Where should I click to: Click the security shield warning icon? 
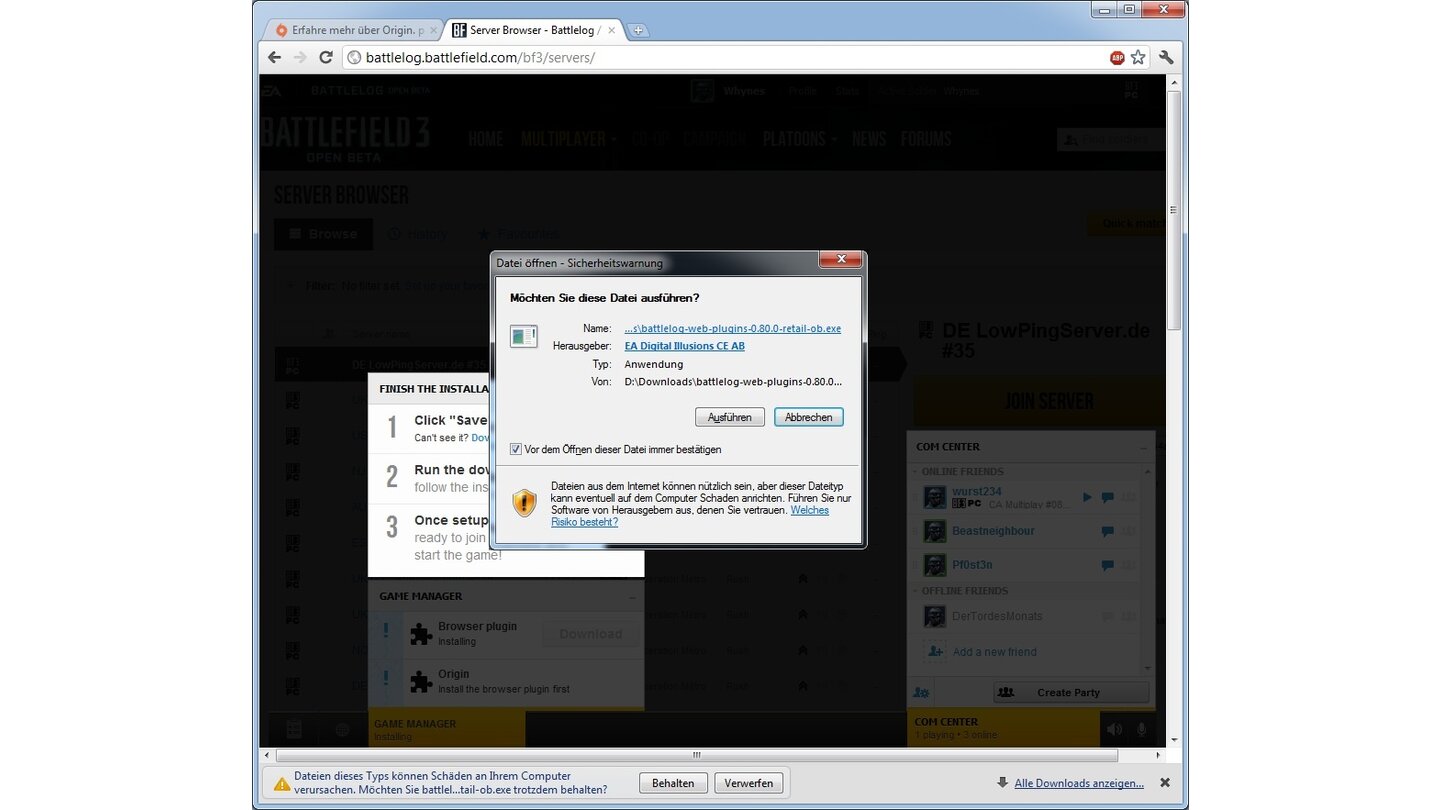[x=524, y=502]
